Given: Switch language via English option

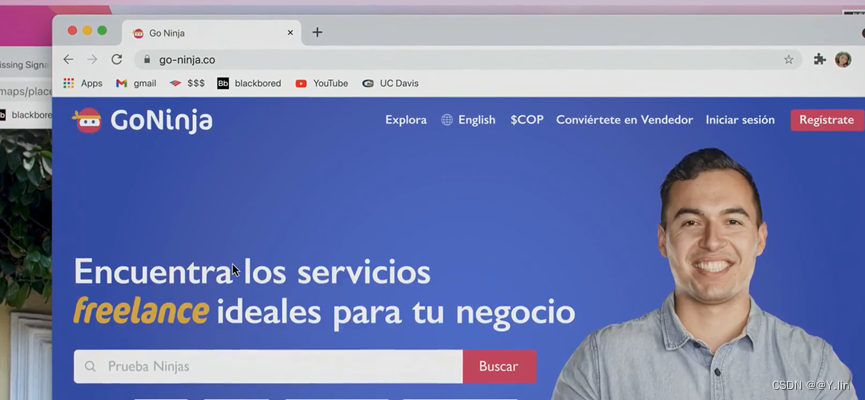Looking at the screenshot, I should point(477,120).
